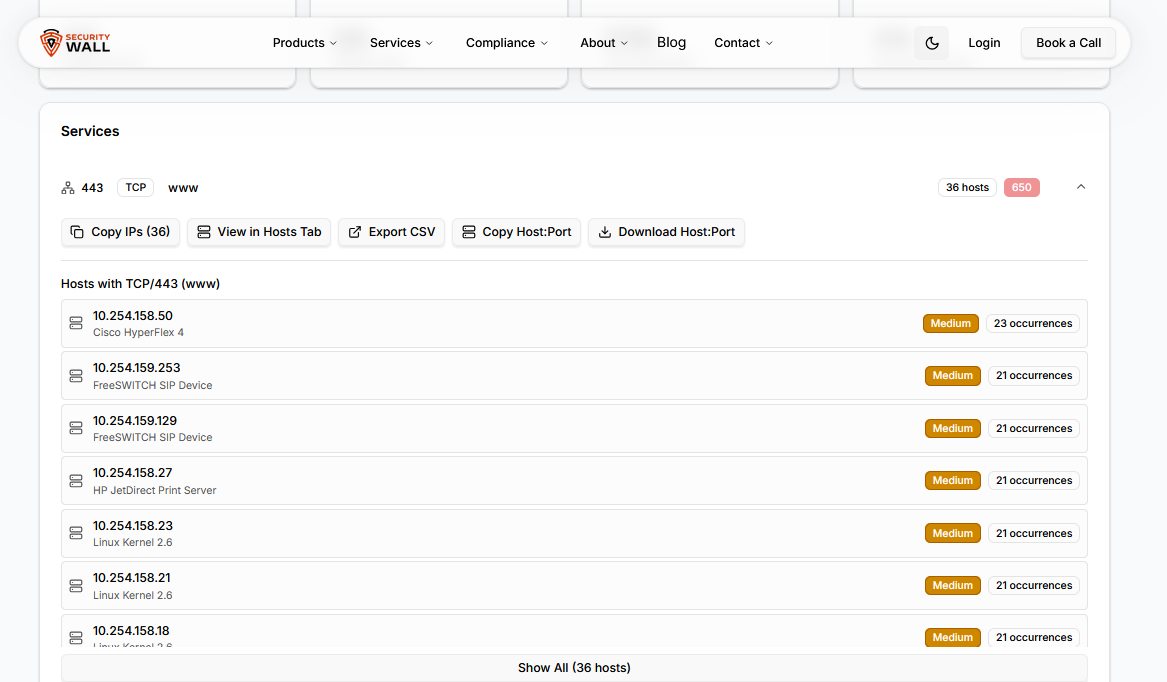Toggle dark mode with the moon icon

click(x=931, y=43)
